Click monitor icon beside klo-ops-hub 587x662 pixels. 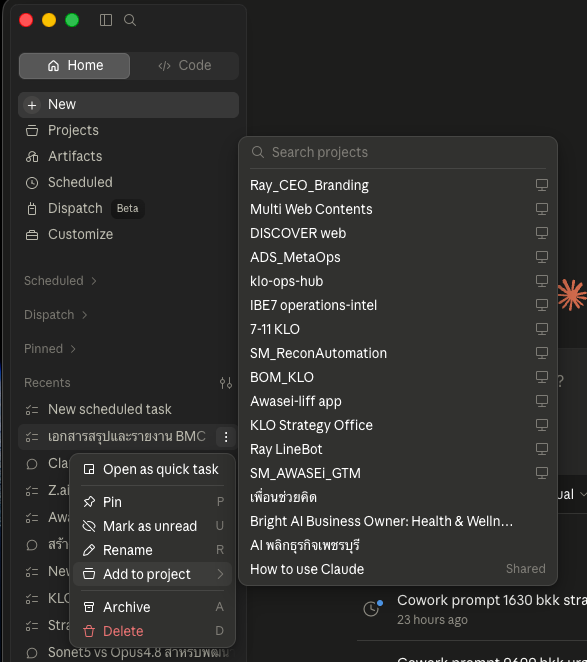[542, 281]
